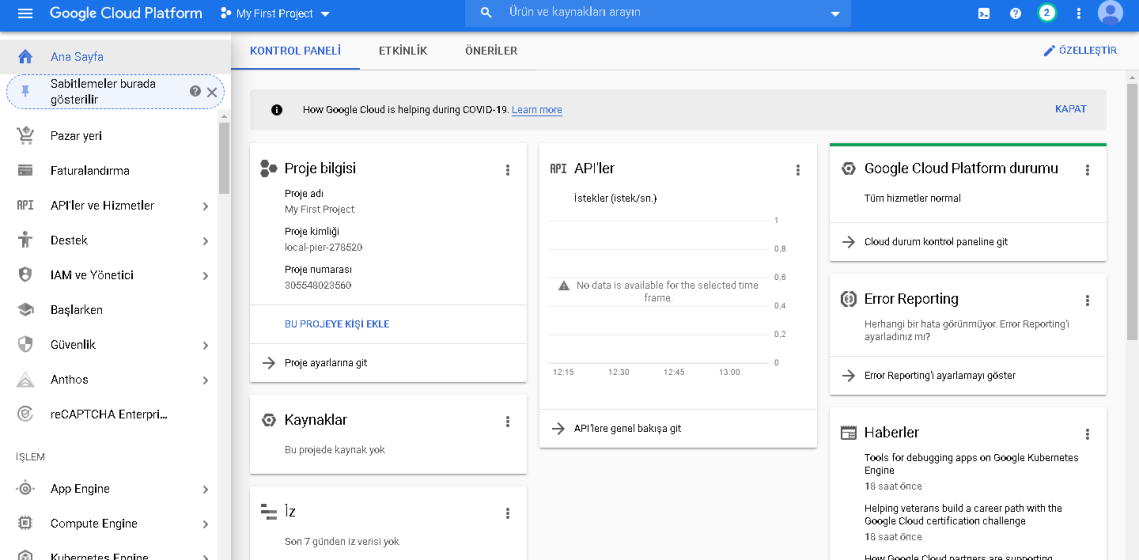Open Haberler card three-dot menu
The height and width of the screenshot is (560, 1139).
click(x=1087, y=434)
